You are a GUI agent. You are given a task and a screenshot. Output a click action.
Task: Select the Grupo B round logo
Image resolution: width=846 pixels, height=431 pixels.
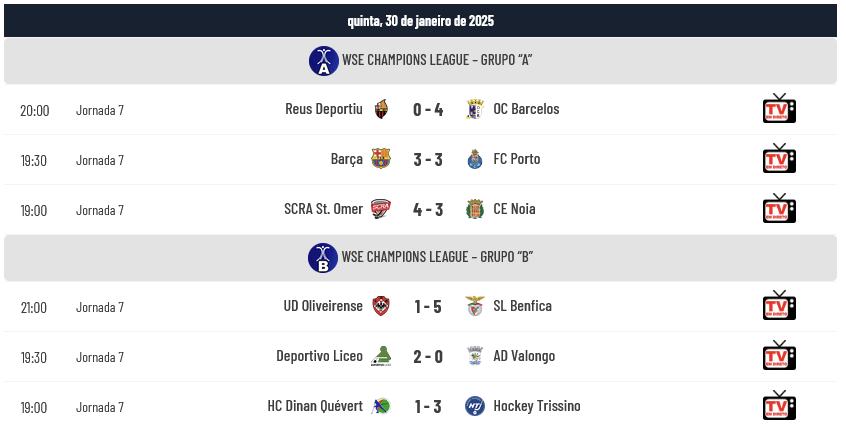click(x=323, y=257)
